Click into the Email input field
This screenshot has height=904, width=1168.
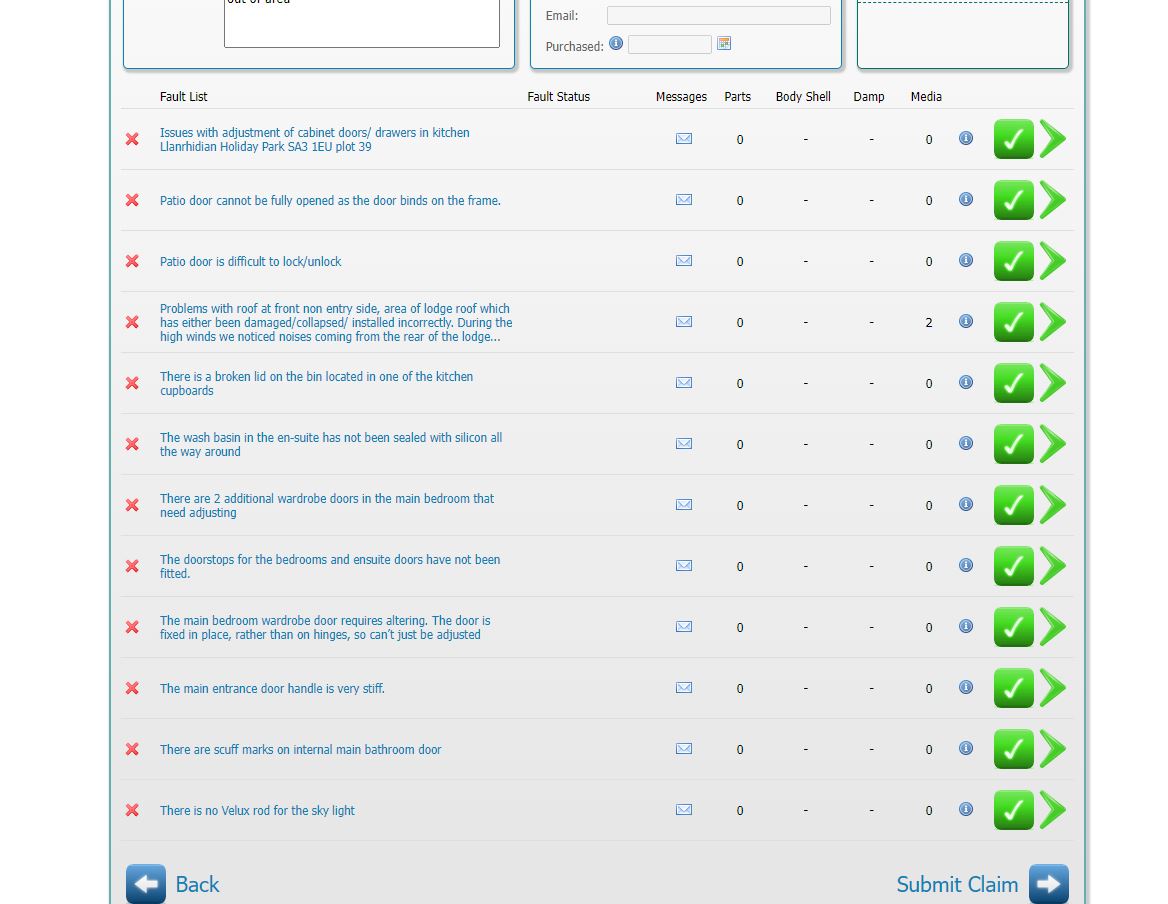click(718, 16)
